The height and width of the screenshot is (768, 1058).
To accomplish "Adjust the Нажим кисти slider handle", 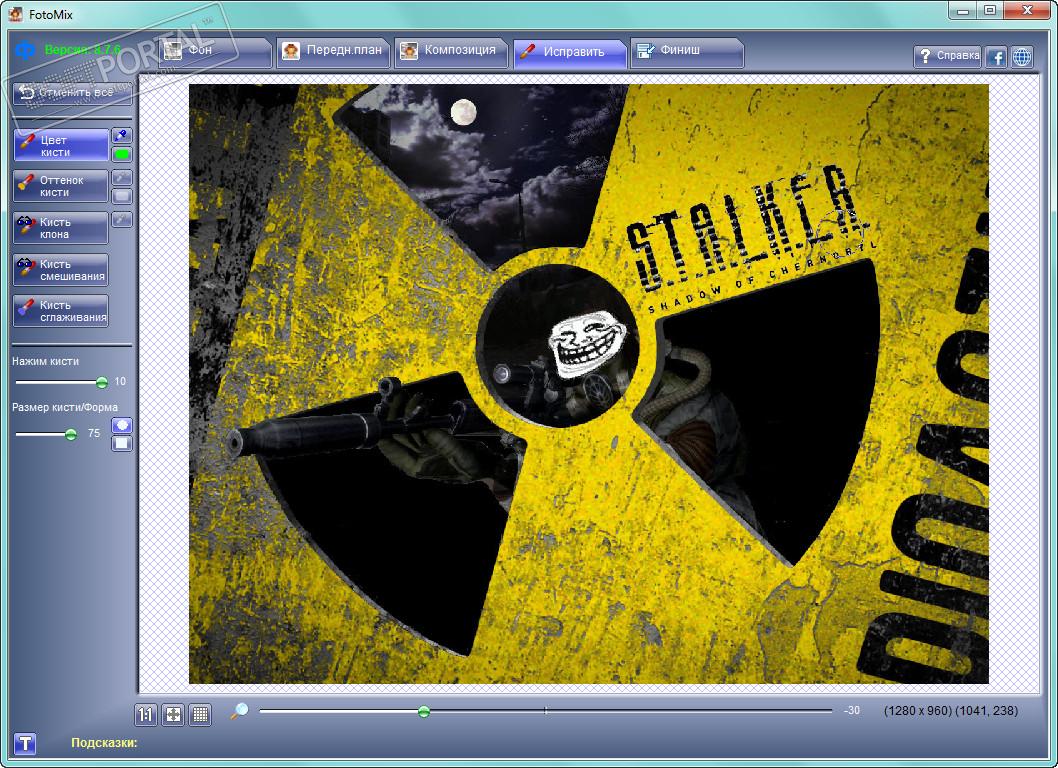I will [102, 383].
